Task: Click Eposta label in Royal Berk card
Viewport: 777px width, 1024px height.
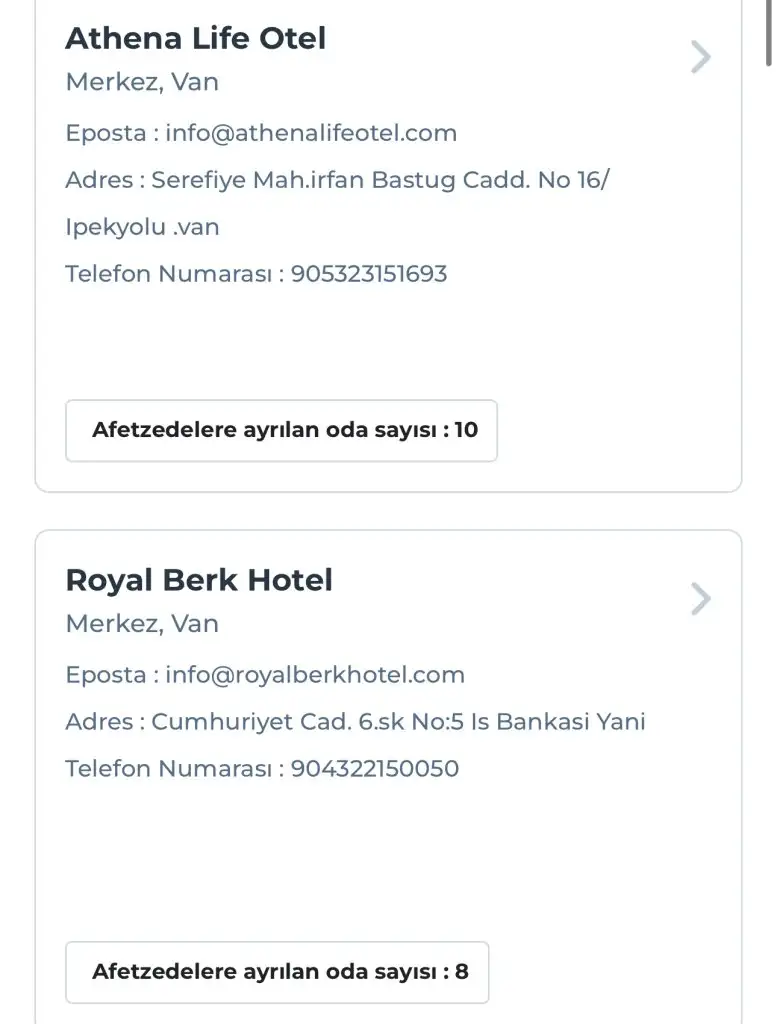Action: pyautogui.click(x=106, y=675)
